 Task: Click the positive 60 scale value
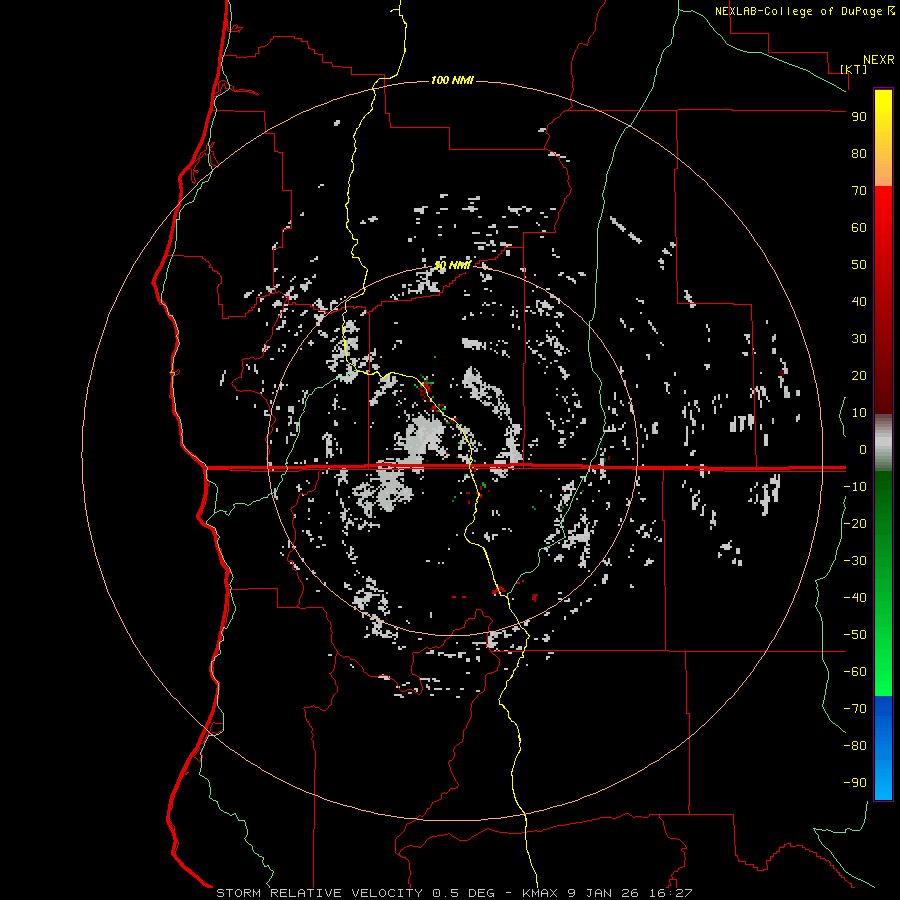click(x=859, y=227)
